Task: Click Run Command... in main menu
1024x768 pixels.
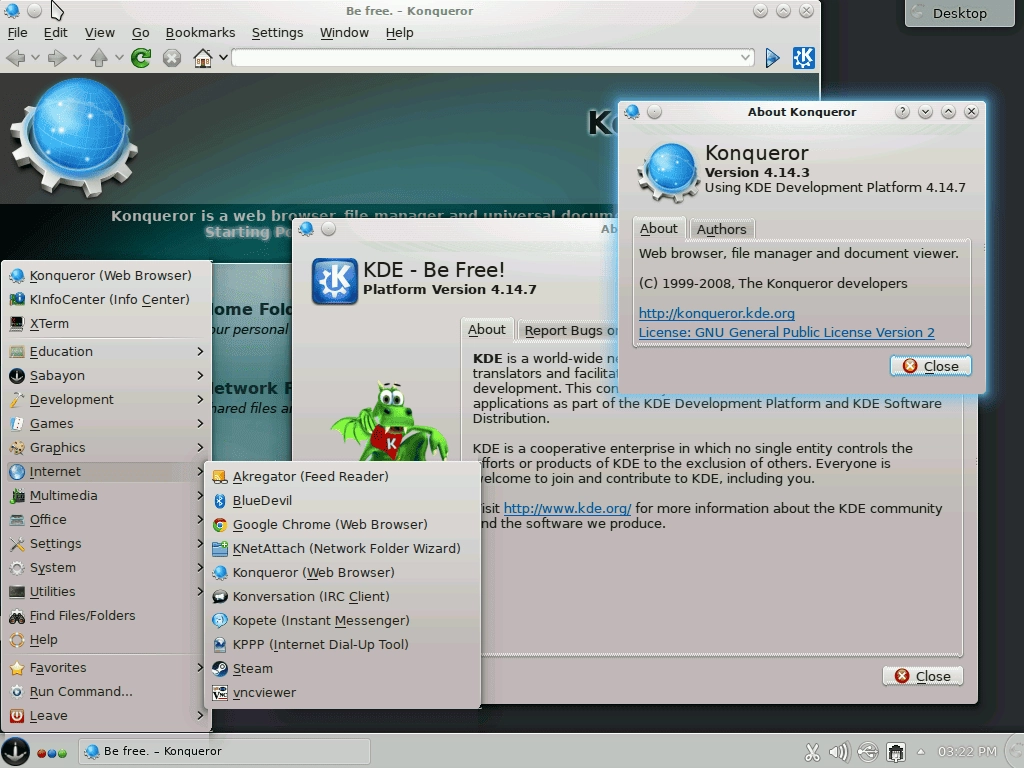Action: [106, 692]
